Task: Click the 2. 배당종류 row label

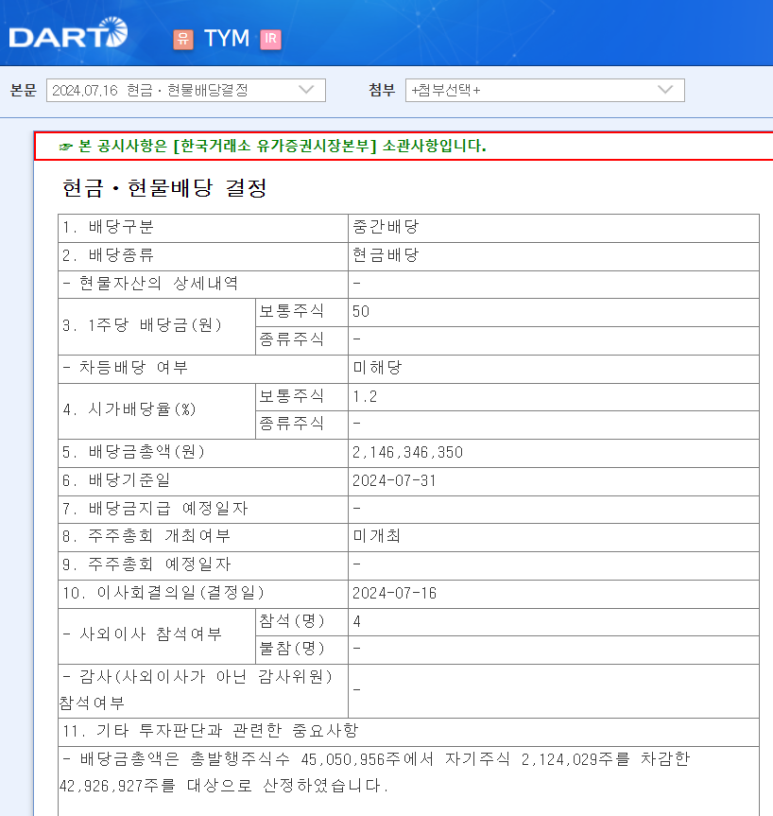Action: [108, 255]
